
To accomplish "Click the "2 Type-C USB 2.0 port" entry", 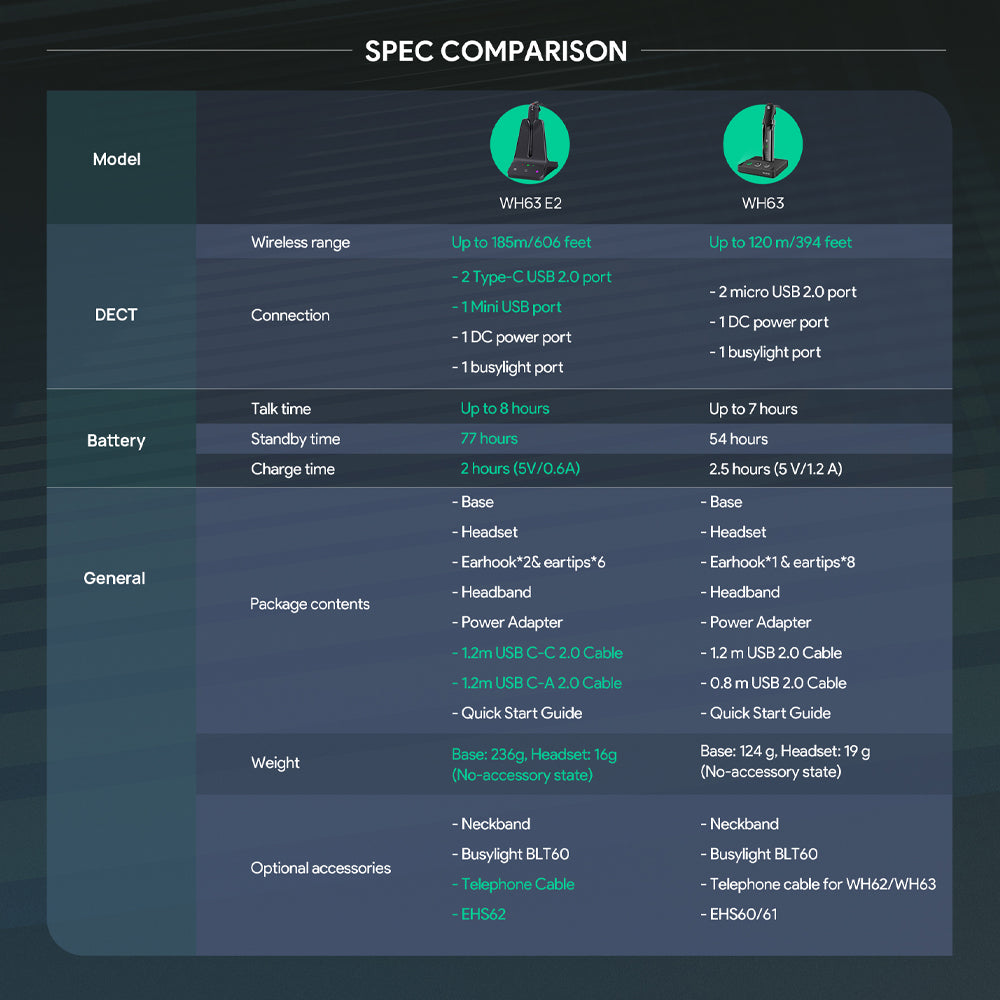I will (x=531, y=277).
